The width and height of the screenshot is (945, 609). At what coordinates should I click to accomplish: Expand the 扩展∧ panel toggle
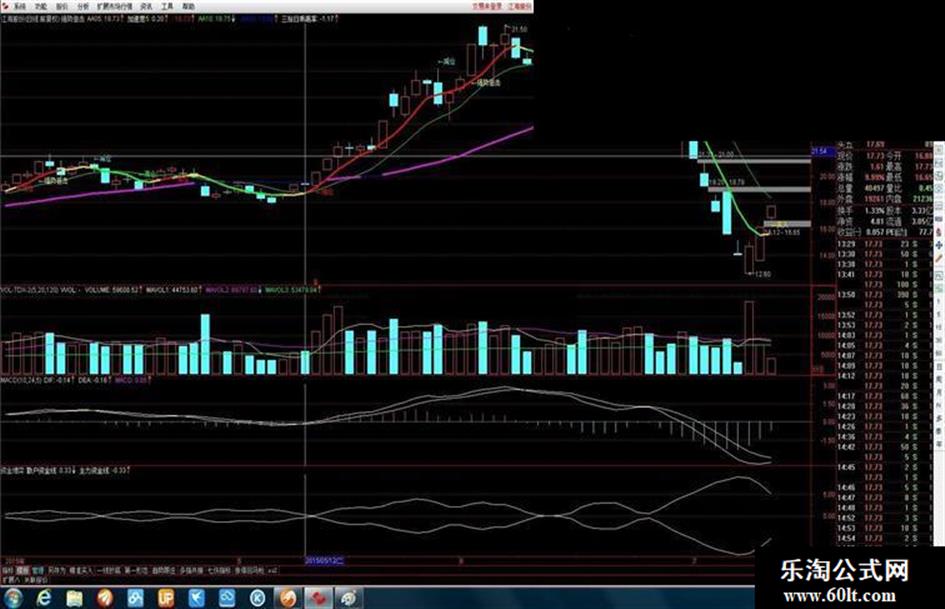click(10, 581)
